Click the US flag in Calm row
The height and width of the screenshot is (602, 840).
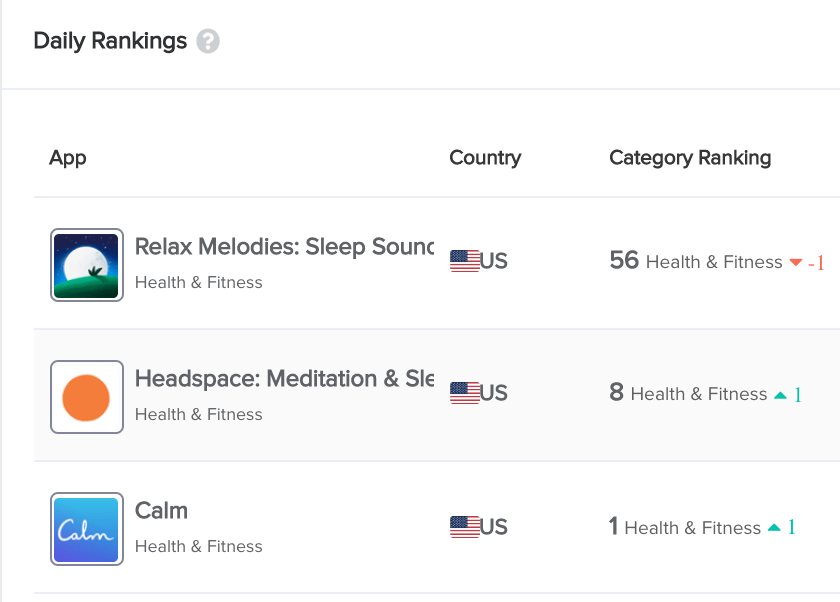[464, 527]
